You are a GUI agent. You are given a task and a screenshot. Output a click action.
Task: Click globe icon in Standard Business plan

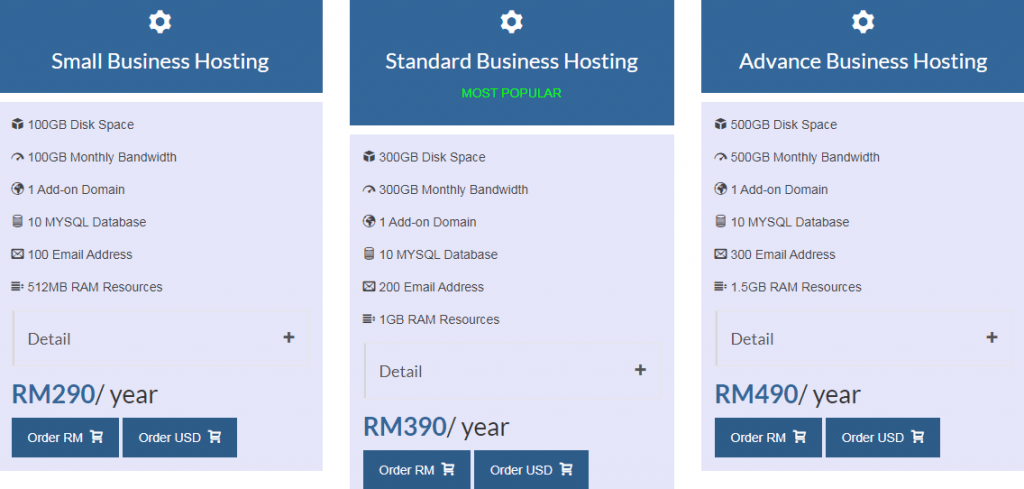point(369,222)
